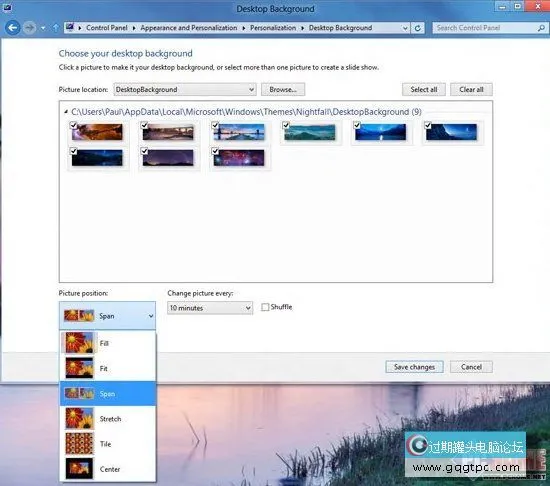The image size is (550, 486).
Task: Select the orange canyon wallpaper thumbnail
Action: [x=98, y=132]
